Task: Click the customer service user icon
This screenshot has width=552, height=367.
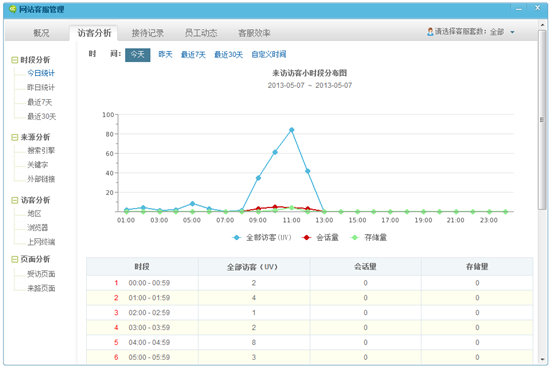Action: 430,32
